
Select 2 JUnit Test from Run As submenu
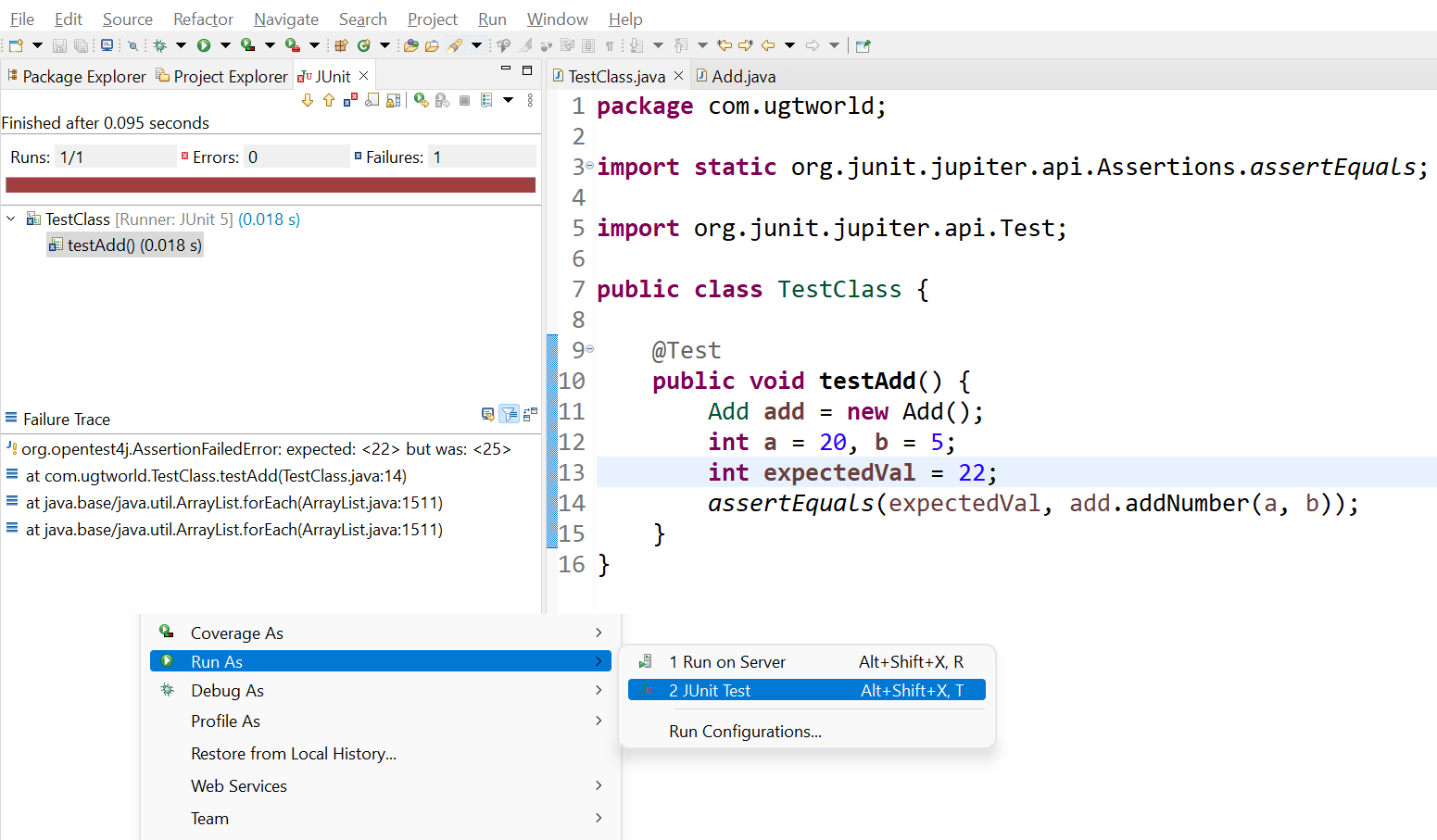pyautogui.click(x=710, y=690)
